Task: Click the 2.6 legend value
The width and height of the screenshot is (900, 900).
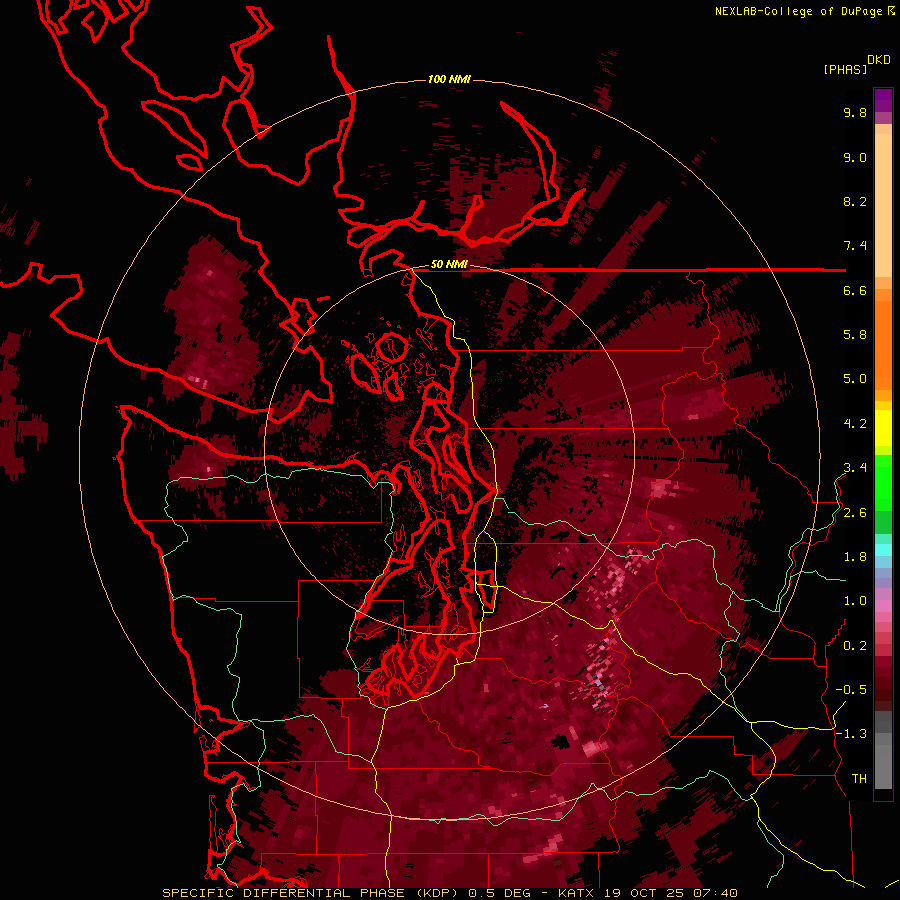Action: (855, 513)
